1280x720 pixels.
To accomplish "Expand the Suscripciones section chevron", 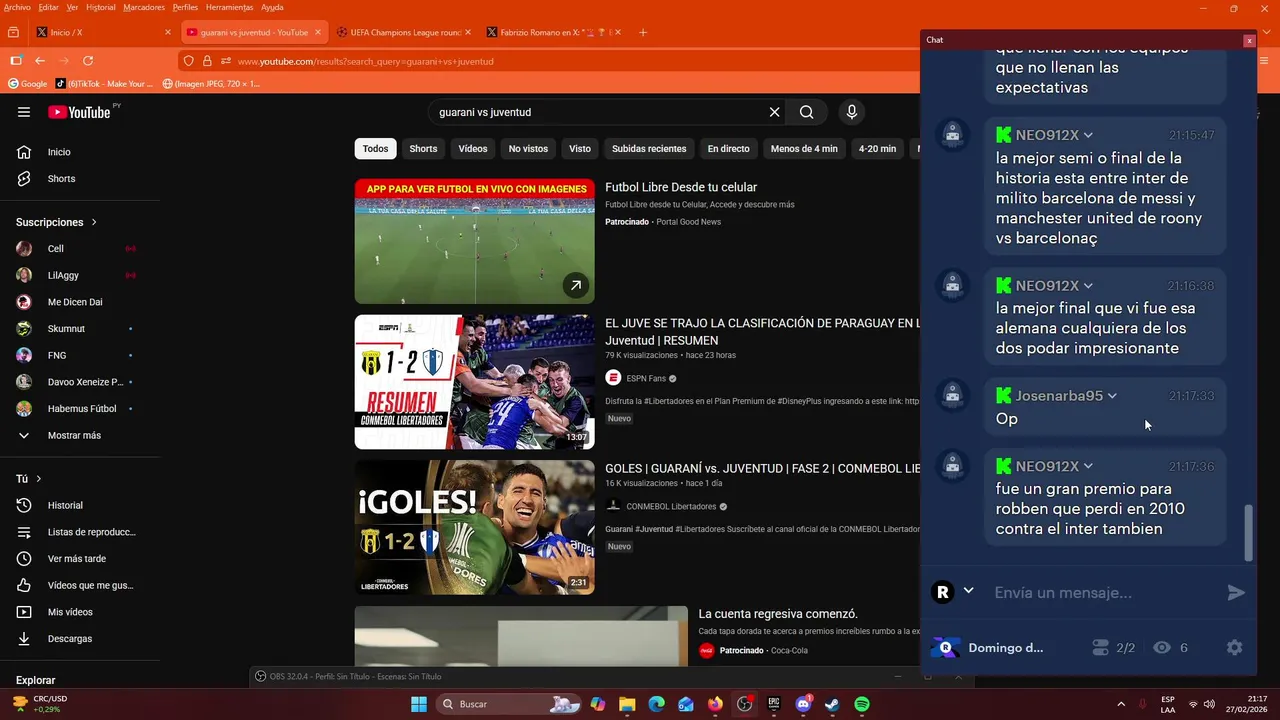I will tap(94, 222).
